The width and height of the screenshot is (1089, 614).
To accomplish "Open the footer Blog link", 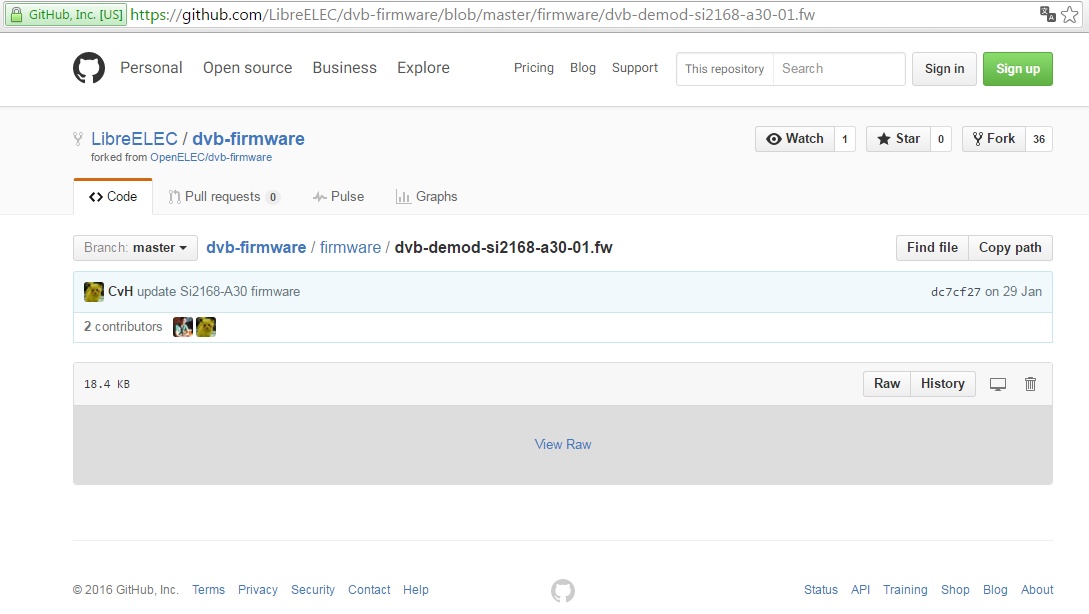I will [x=995, y=590].
